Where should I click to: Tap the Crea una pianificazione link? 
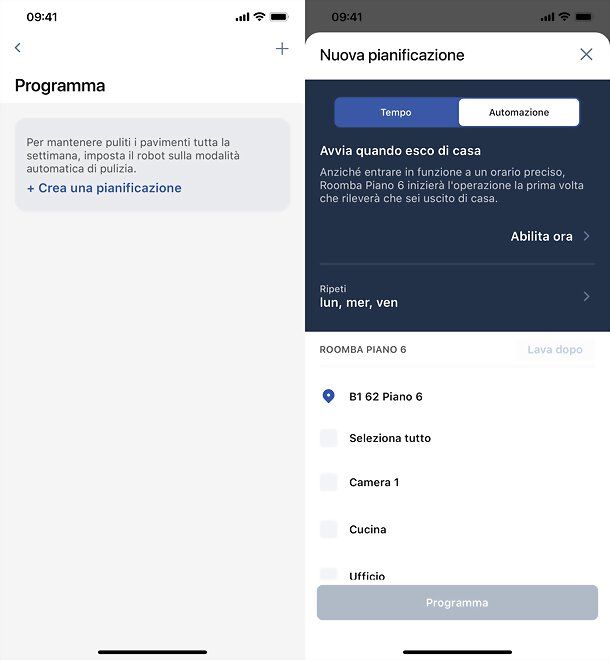click(104, 188)
